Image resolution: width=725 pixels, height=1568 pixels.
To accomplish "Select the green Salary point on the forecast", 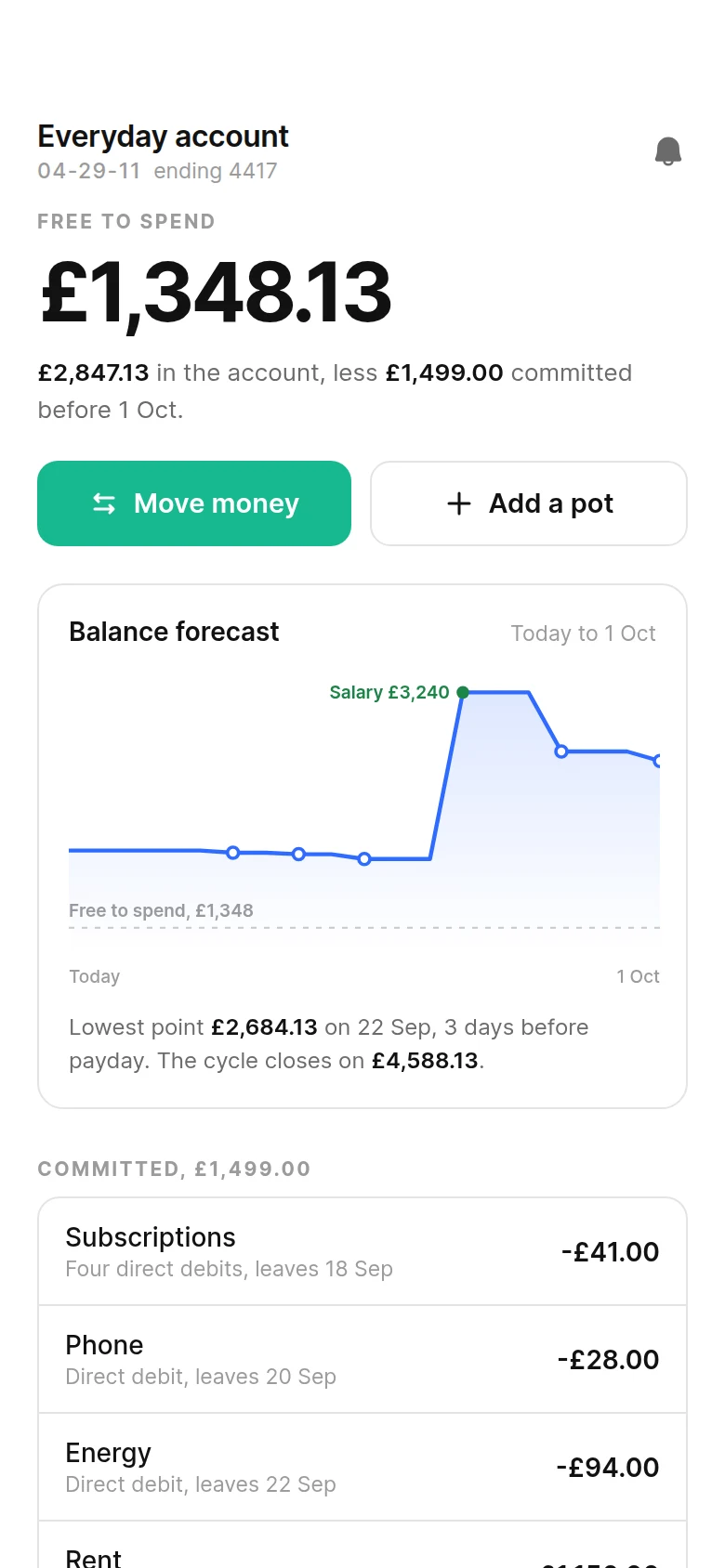I will click(463, 692).
